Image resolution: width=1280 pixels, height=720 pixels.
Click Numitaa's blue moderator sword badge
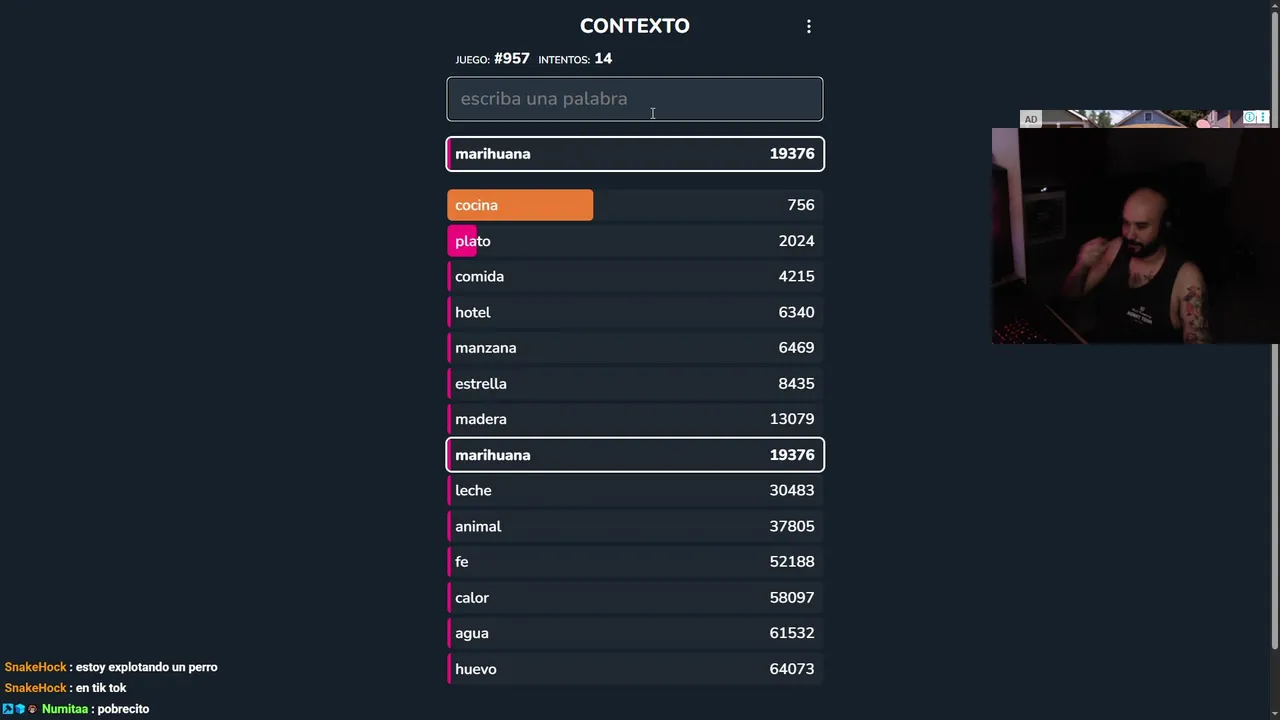pos(8,709)
